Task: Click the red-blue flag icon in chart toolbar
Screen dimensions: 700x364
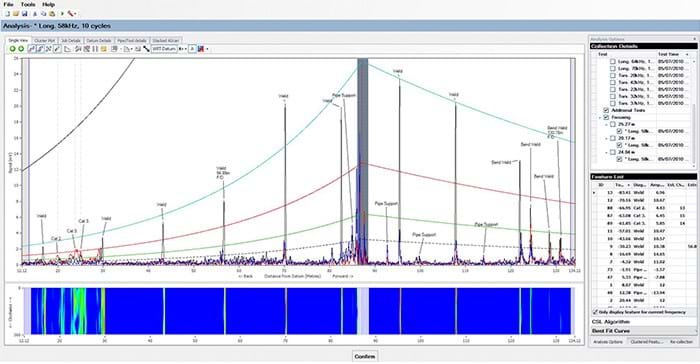Action: [x=201, y=49]
